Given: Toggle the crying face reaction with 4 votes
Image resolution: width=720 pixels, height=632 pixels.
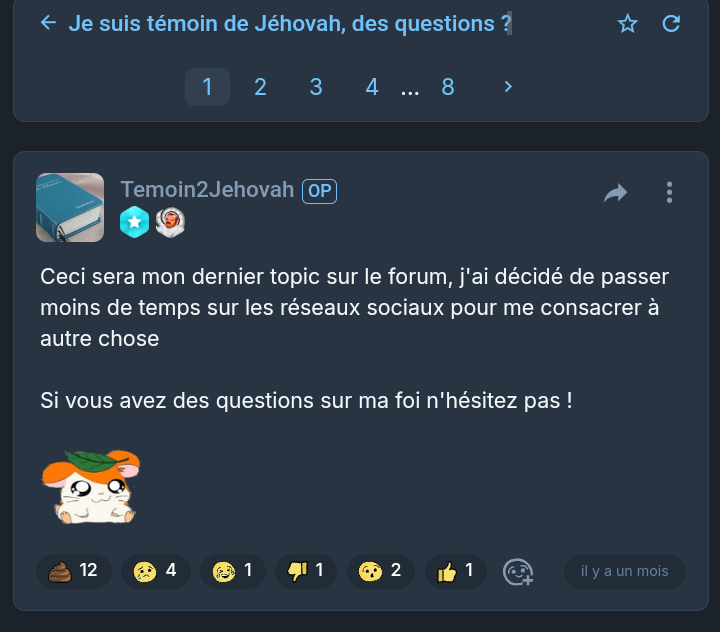Looking at the screenshot, I should click(x=156, y=571).
